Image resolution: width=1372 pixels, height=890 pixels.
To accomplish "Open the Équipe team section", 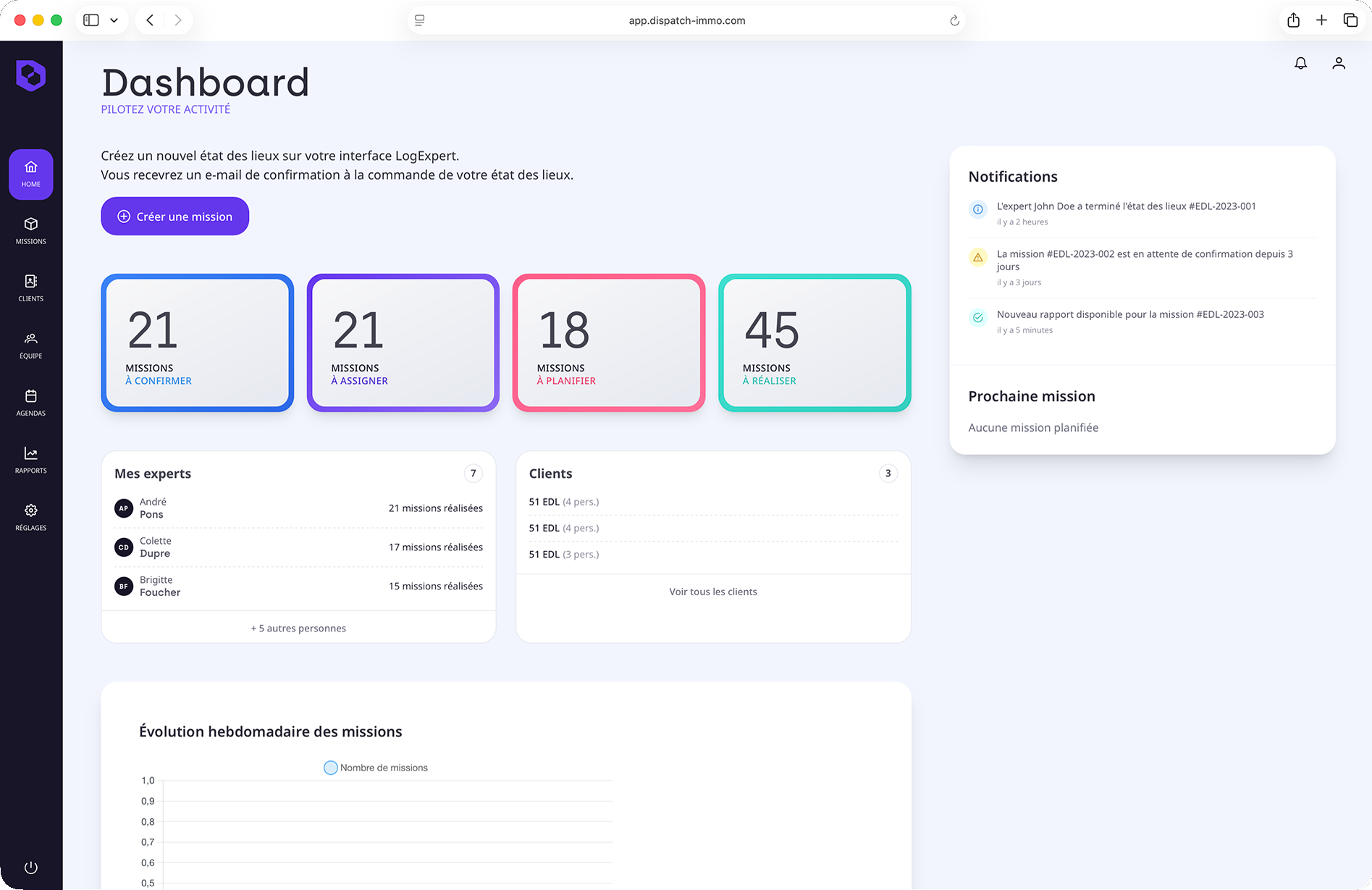I will [31, 345].
